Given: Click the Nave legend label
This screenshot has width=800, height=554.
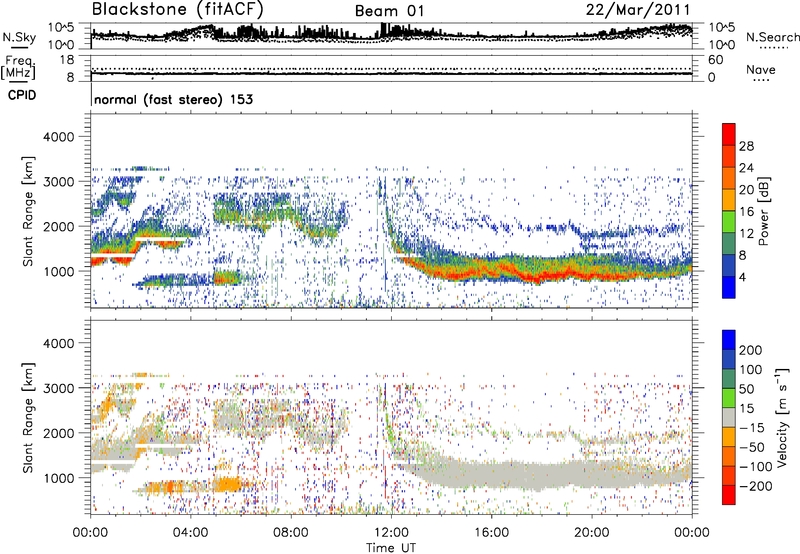Looking at the screenshot, I should pos(761,70).
